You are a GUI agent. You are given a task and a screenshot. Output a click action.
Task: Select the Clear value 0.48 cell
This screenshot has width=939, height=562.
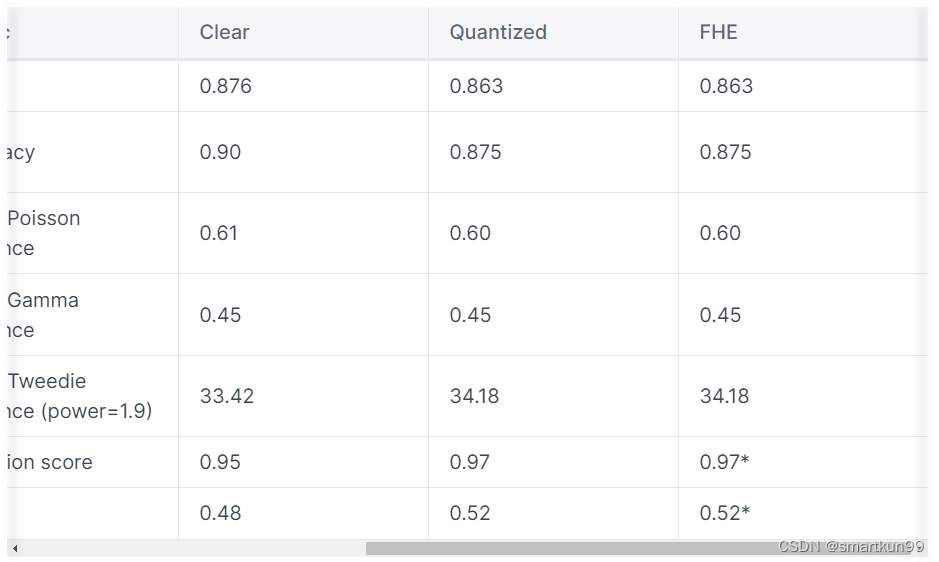click(x=303, y=513)
